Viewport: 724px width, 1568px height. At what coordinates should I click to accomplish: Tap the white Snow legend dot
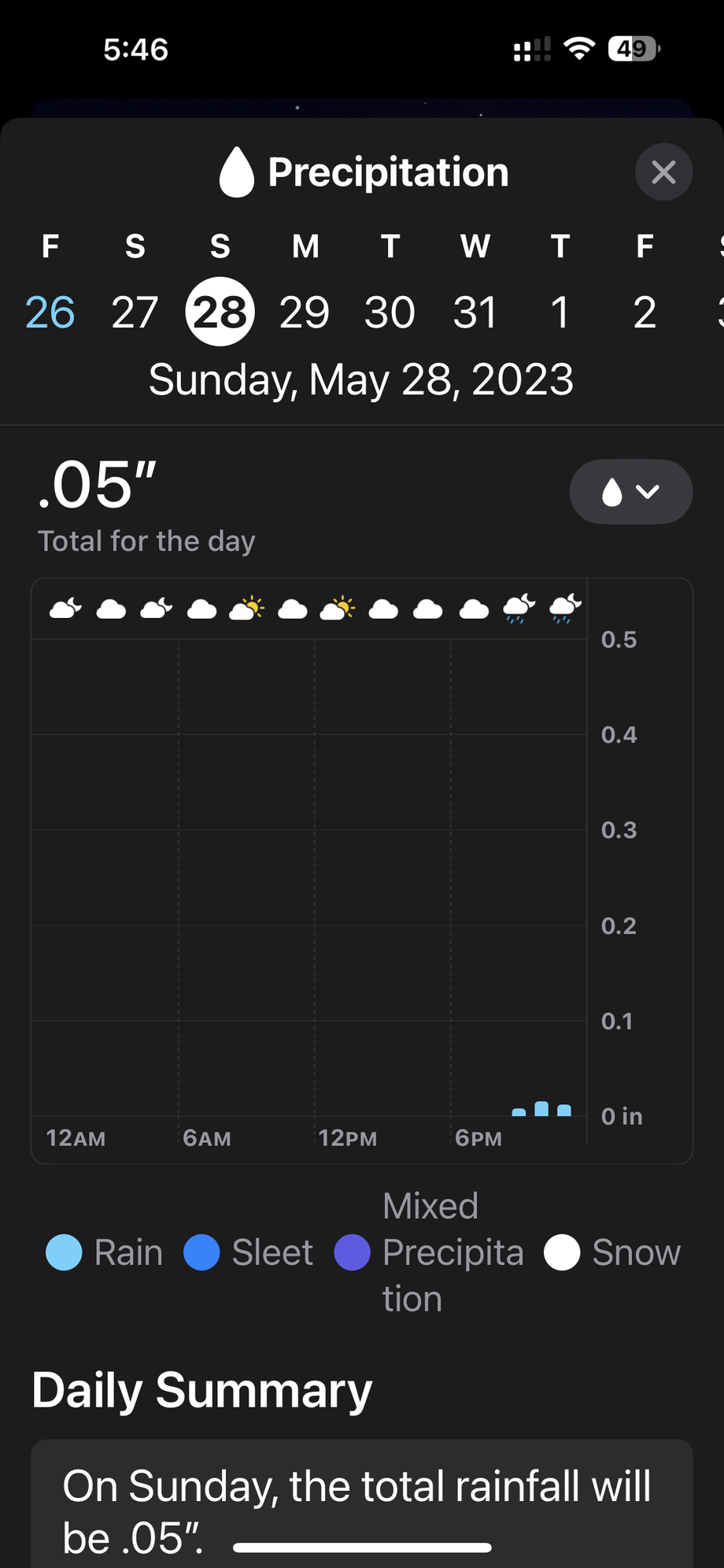click(x=562, y=1252)
